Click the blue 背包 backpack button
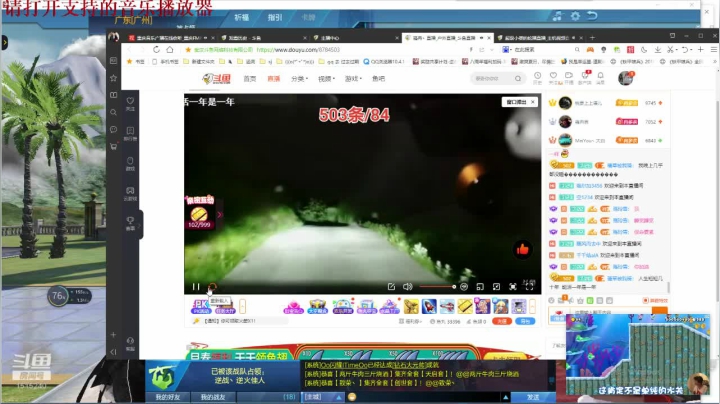 click(525, 321)
